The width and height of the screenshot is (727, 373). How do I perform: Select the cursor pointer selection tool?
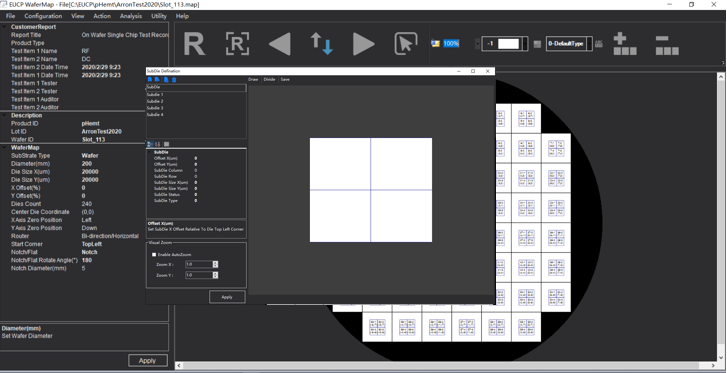click(406, 44)
